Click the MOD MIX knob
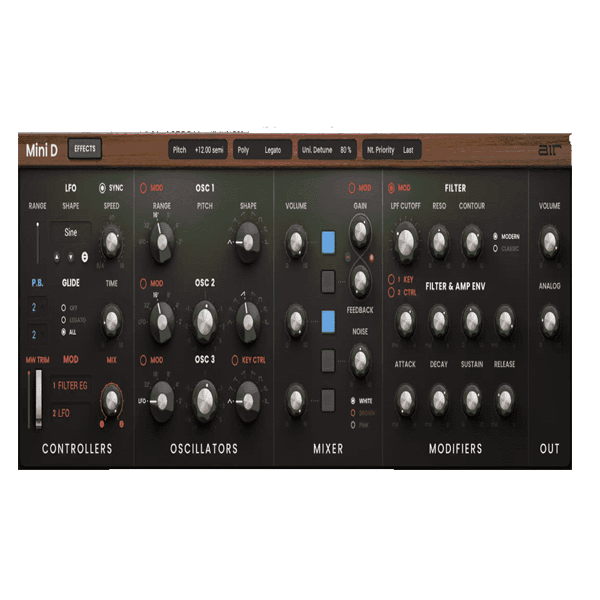 111,401
